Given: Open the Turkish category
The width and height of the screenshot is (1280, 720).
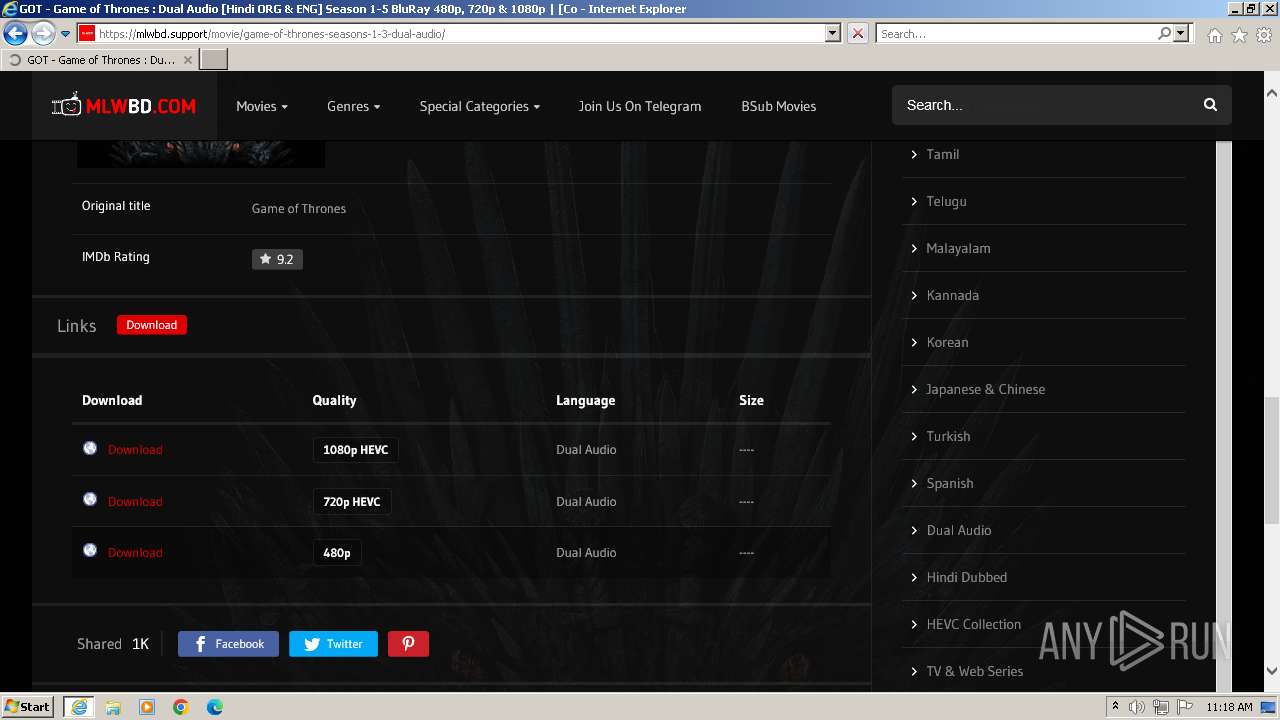Looking at the screenshot, I should click(948, 436).
